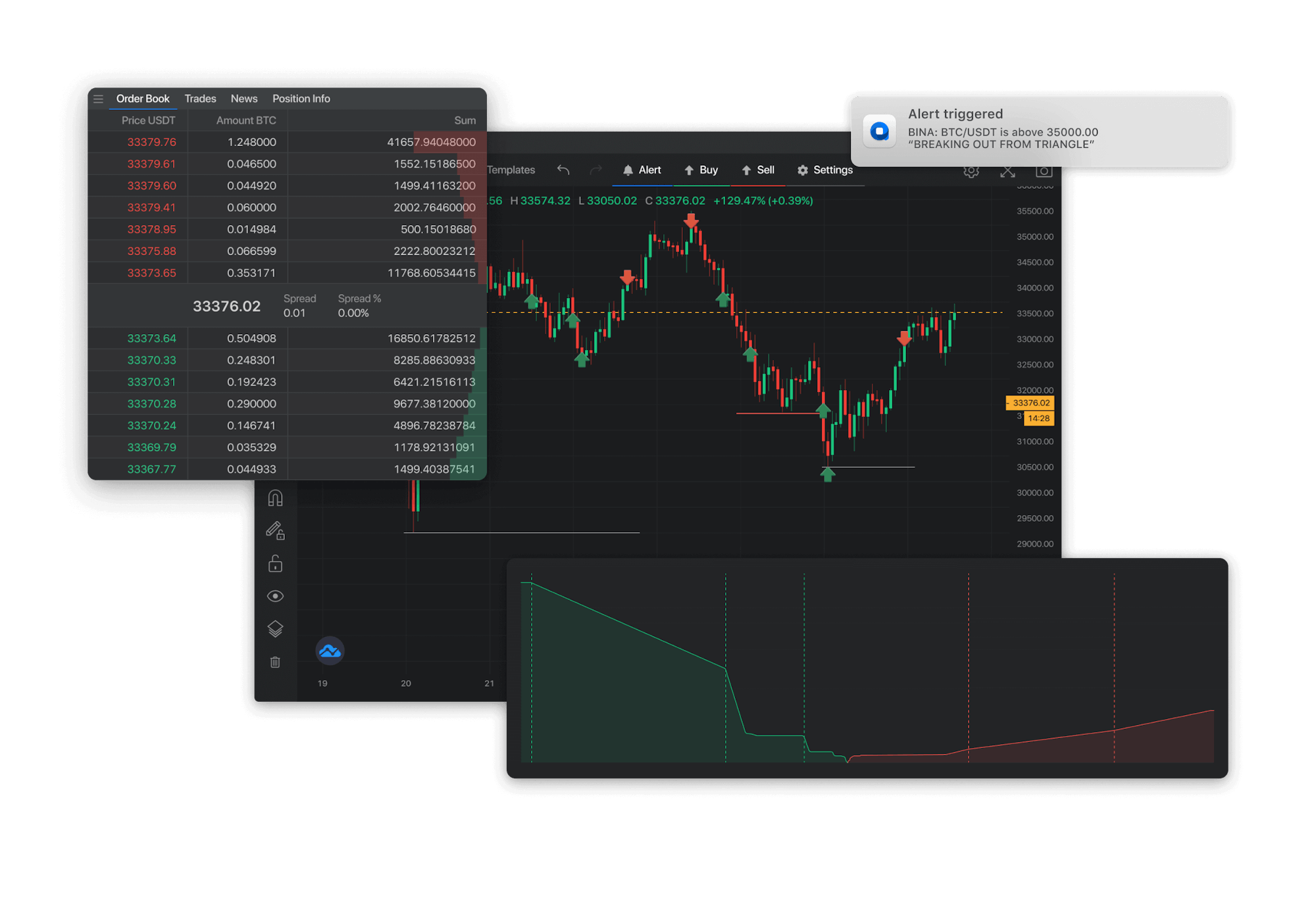The width and height of the screenshot is (1316, 921).
Task: Click the Sell button
Action: (758, 170)
